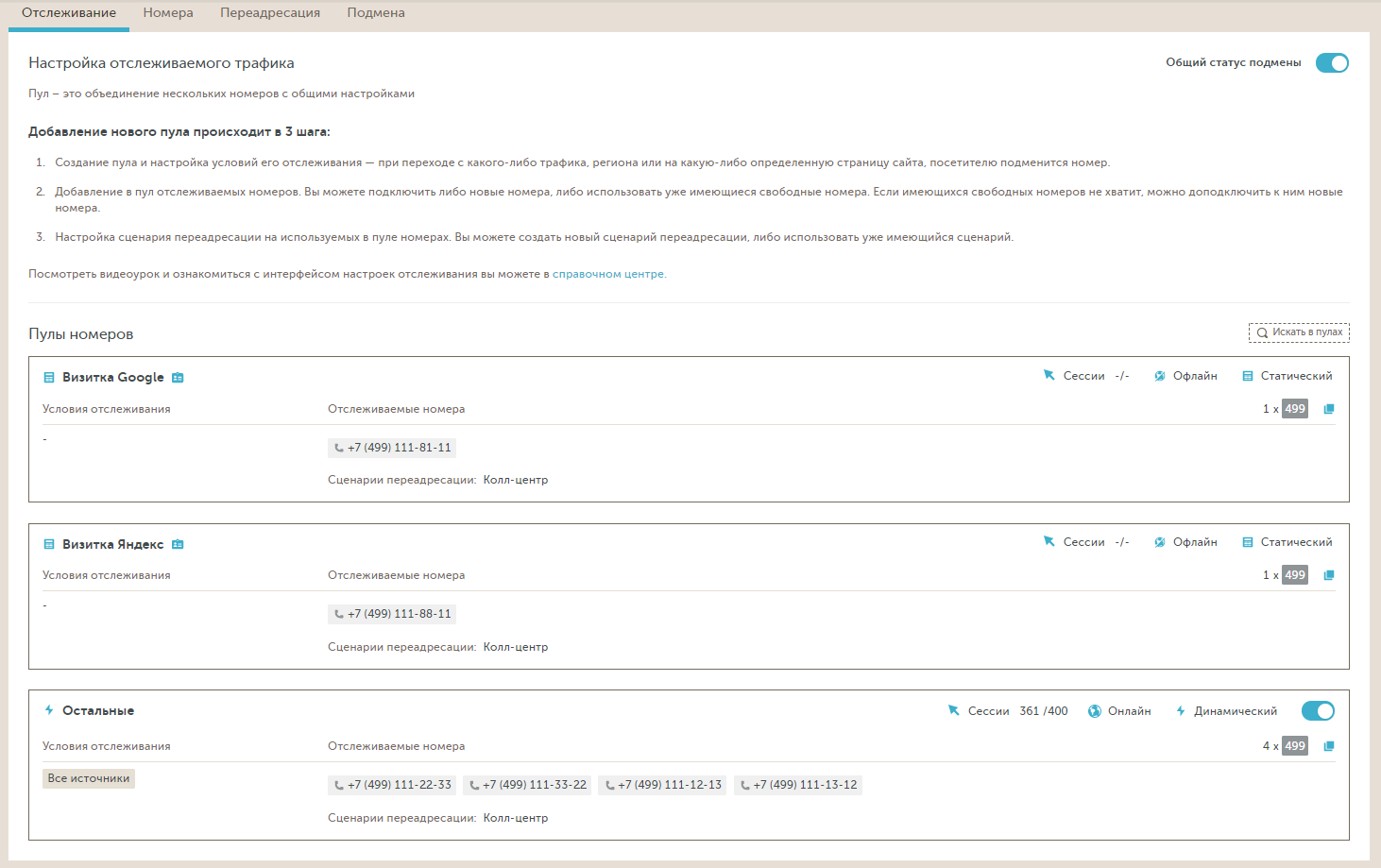Copy numbers icon in Остальные pool

[1329, 746]
